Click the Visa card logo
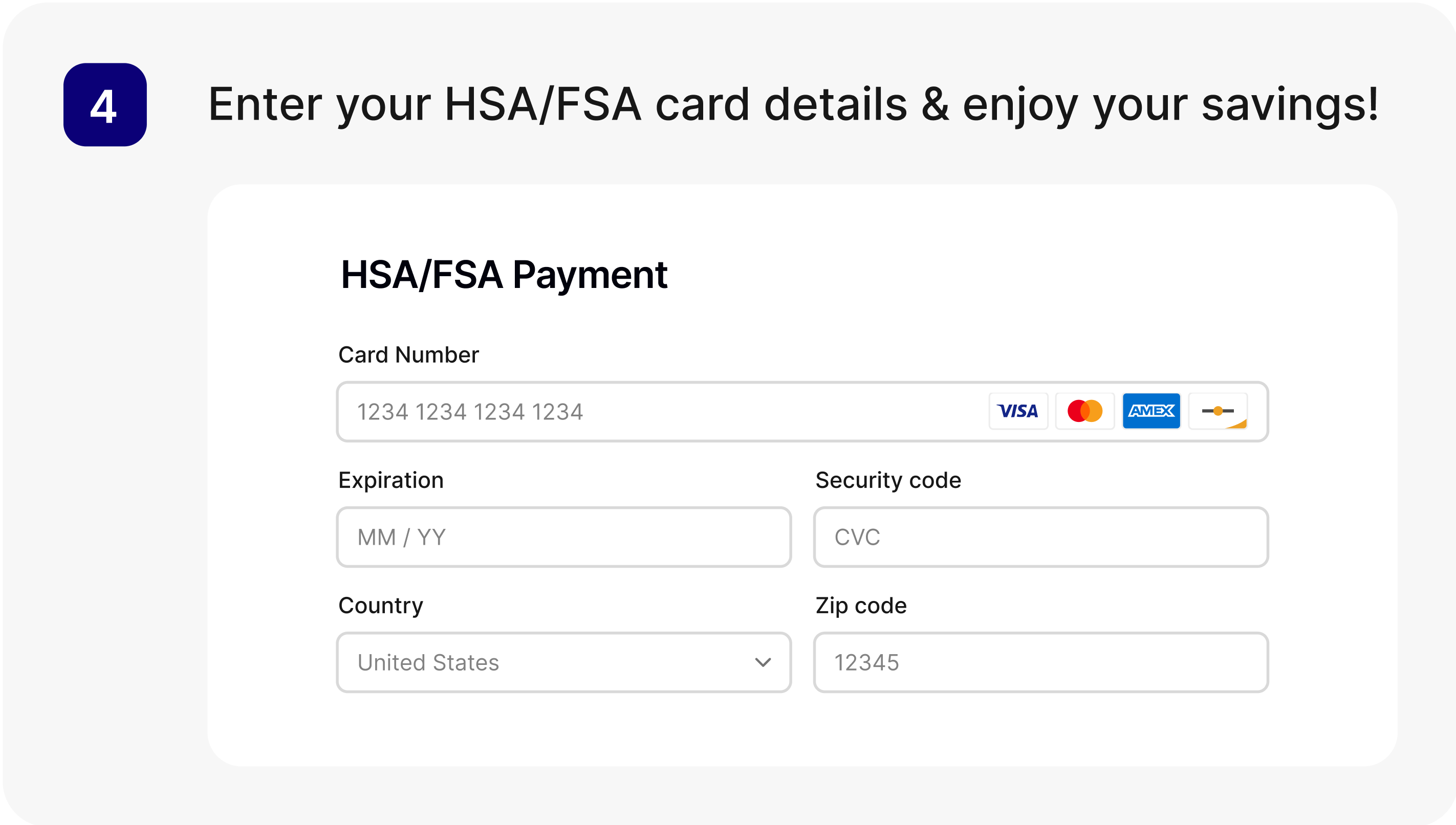Viewport: 1456px width, 825px height. tap(1018, 411)
